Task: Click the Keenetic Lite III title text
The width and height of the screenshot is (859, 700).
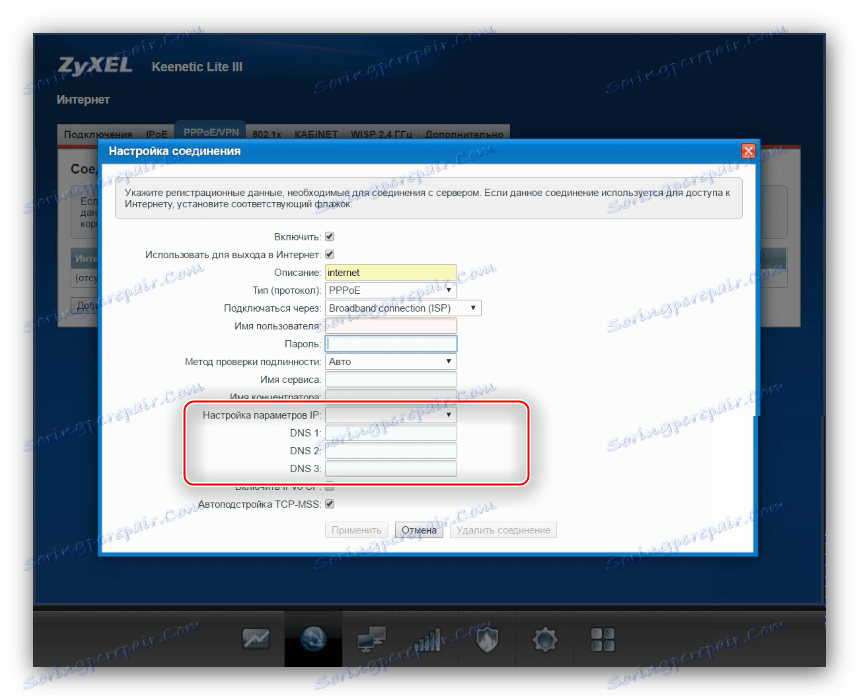Action: point(197,67)
